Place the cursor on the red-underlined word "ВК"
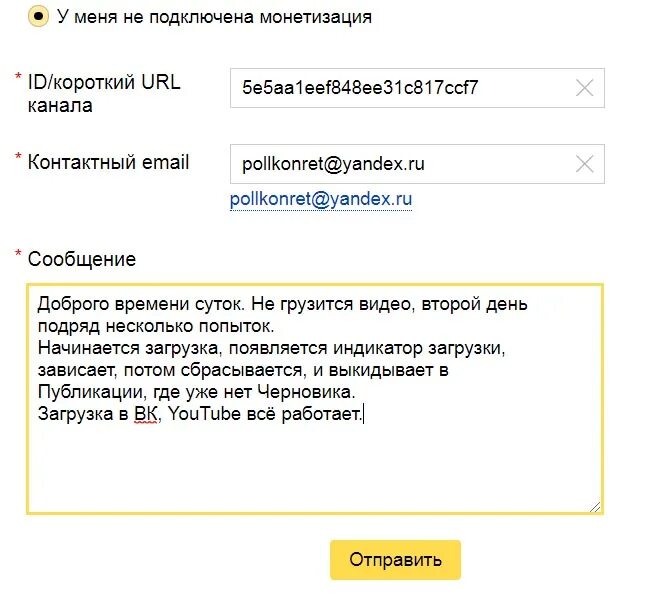Viewport: 650px width, 599px height. click(146, 414)
